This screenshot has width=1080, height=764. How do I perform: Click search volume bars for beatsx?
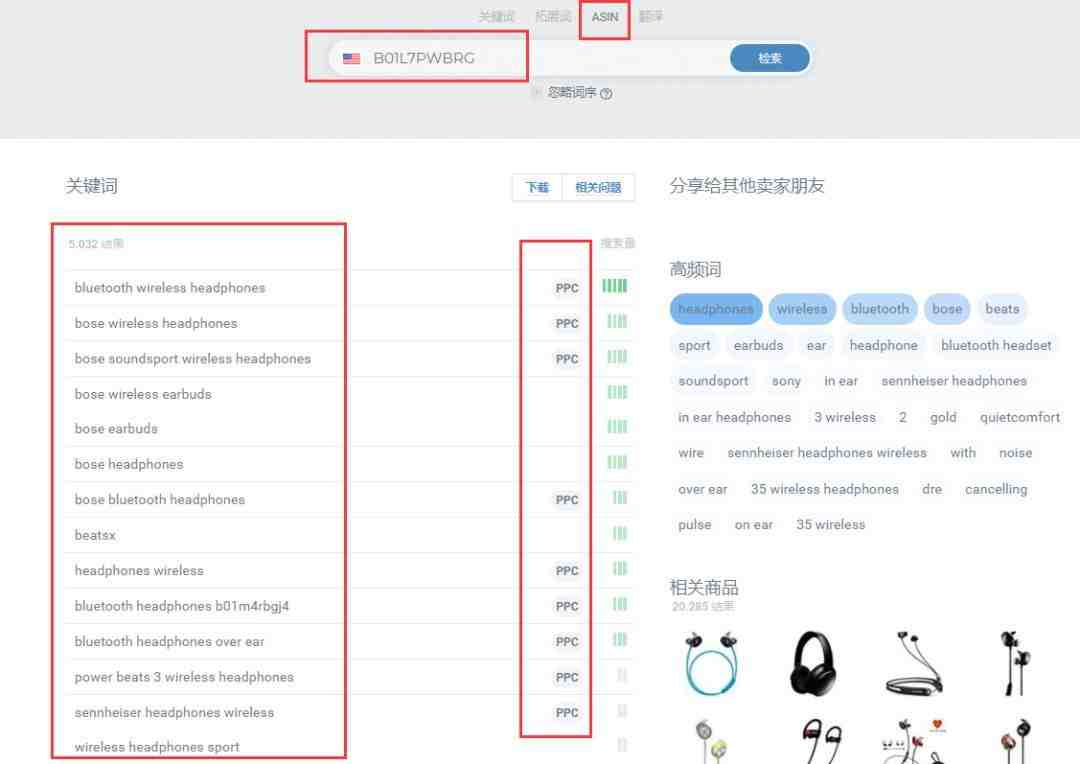619,534
